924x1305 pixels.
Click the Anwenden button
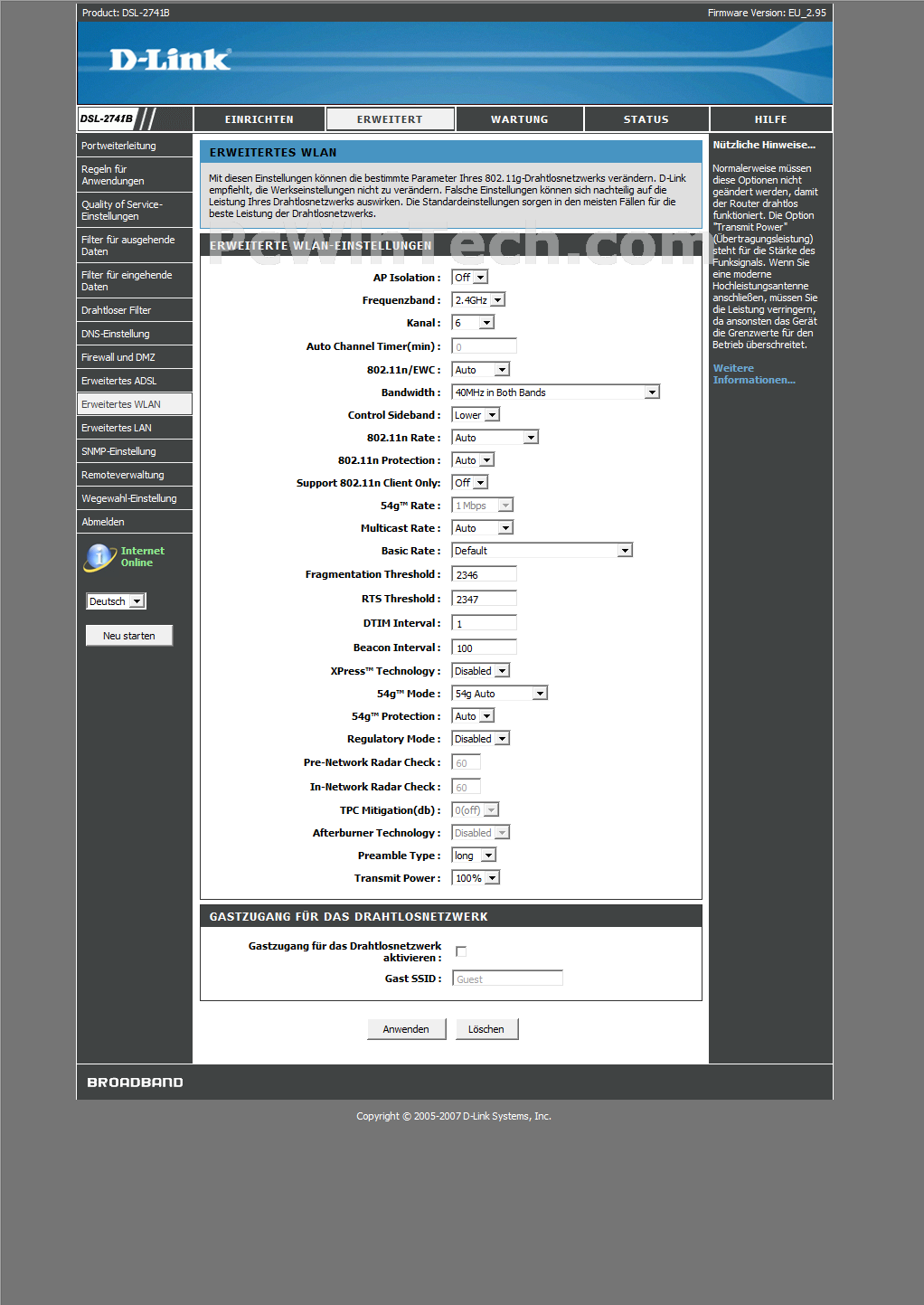[406, 1029]
